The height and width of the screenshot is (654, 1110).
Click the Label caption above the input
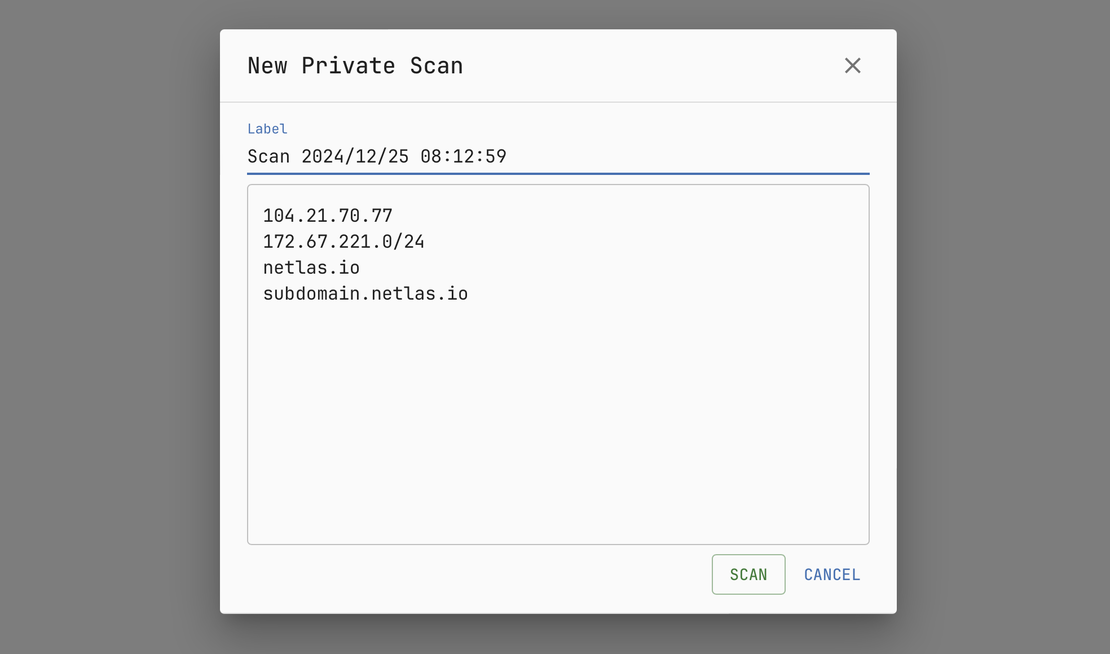click(267, 128)
